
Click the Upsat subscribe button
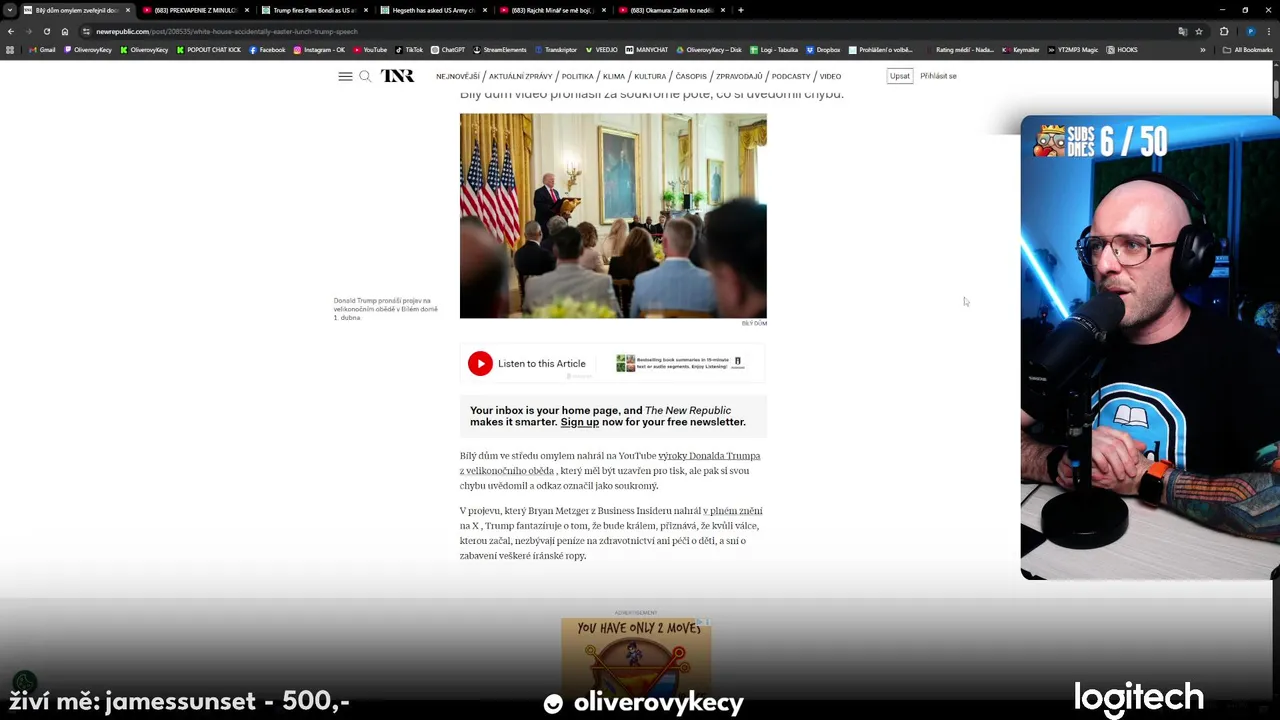pyautogui.click(x=900, y=76)
